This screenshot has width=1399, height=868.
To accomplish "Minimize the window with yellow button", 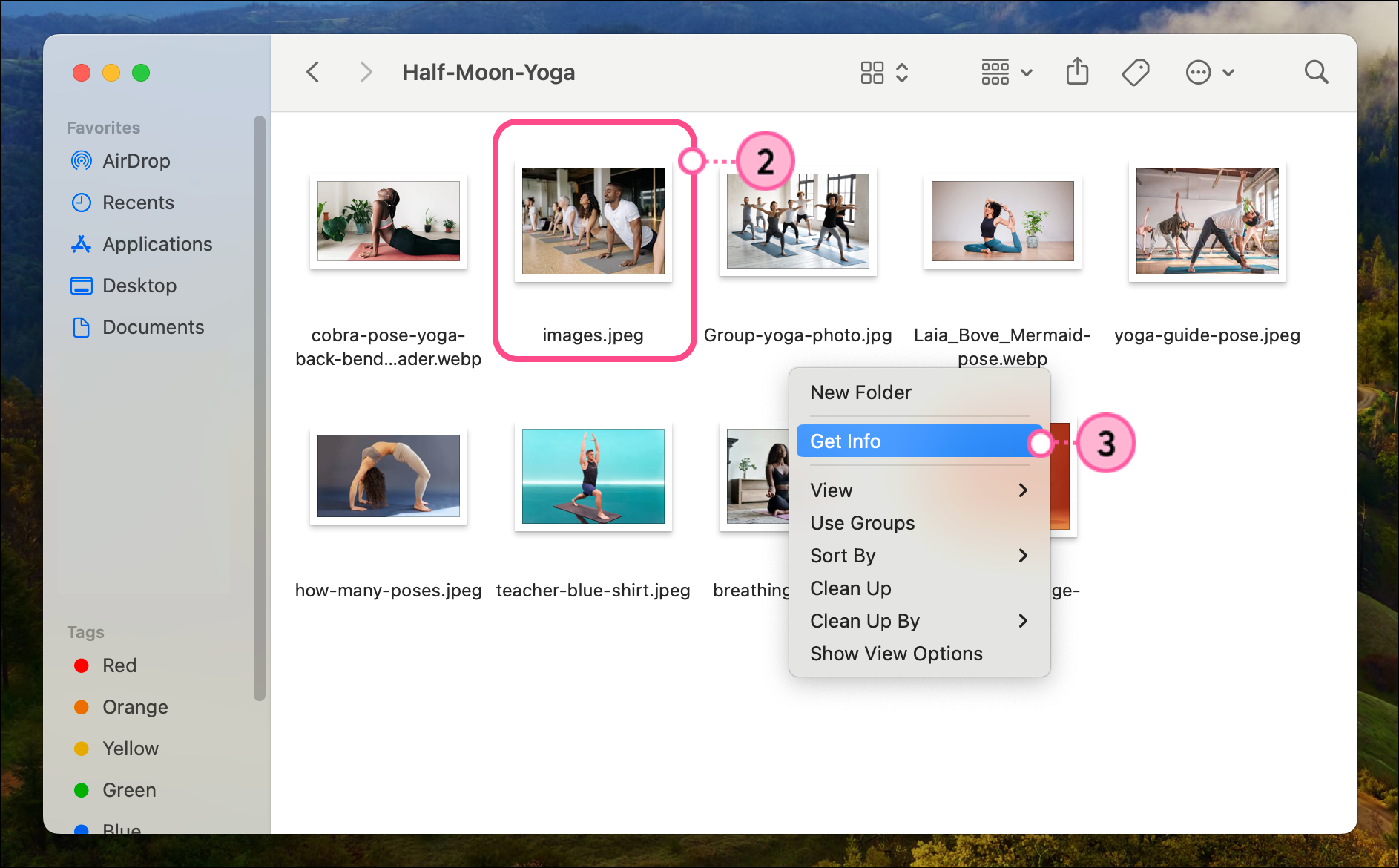I will point(111,73).
